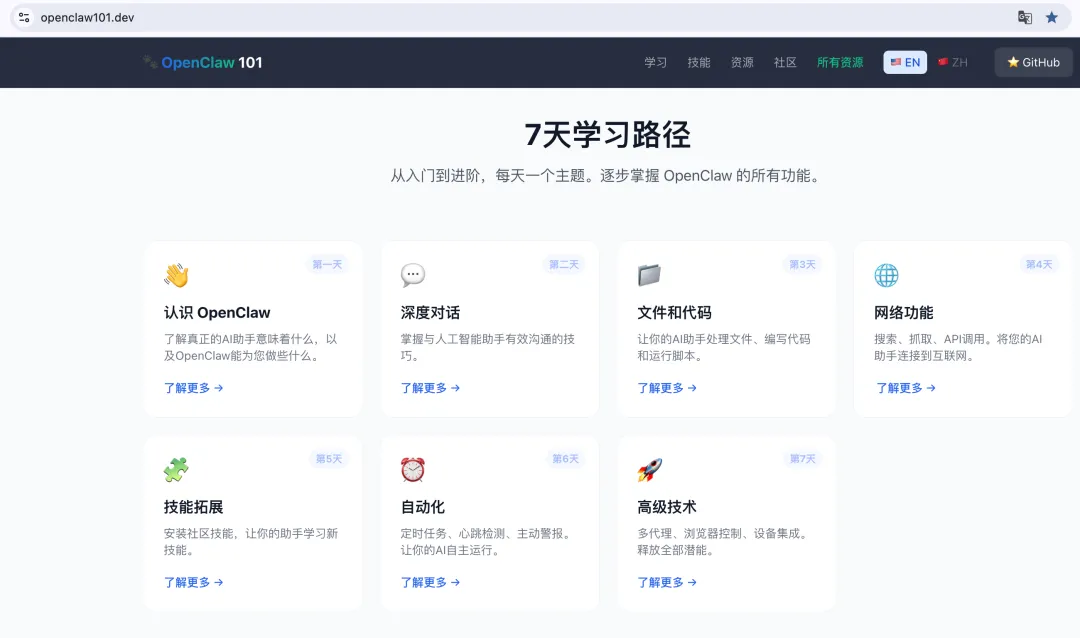This screenshot has width=1080, height=638.
Task: Click the 网络功能 card title
Action: (x=904, y=313)
